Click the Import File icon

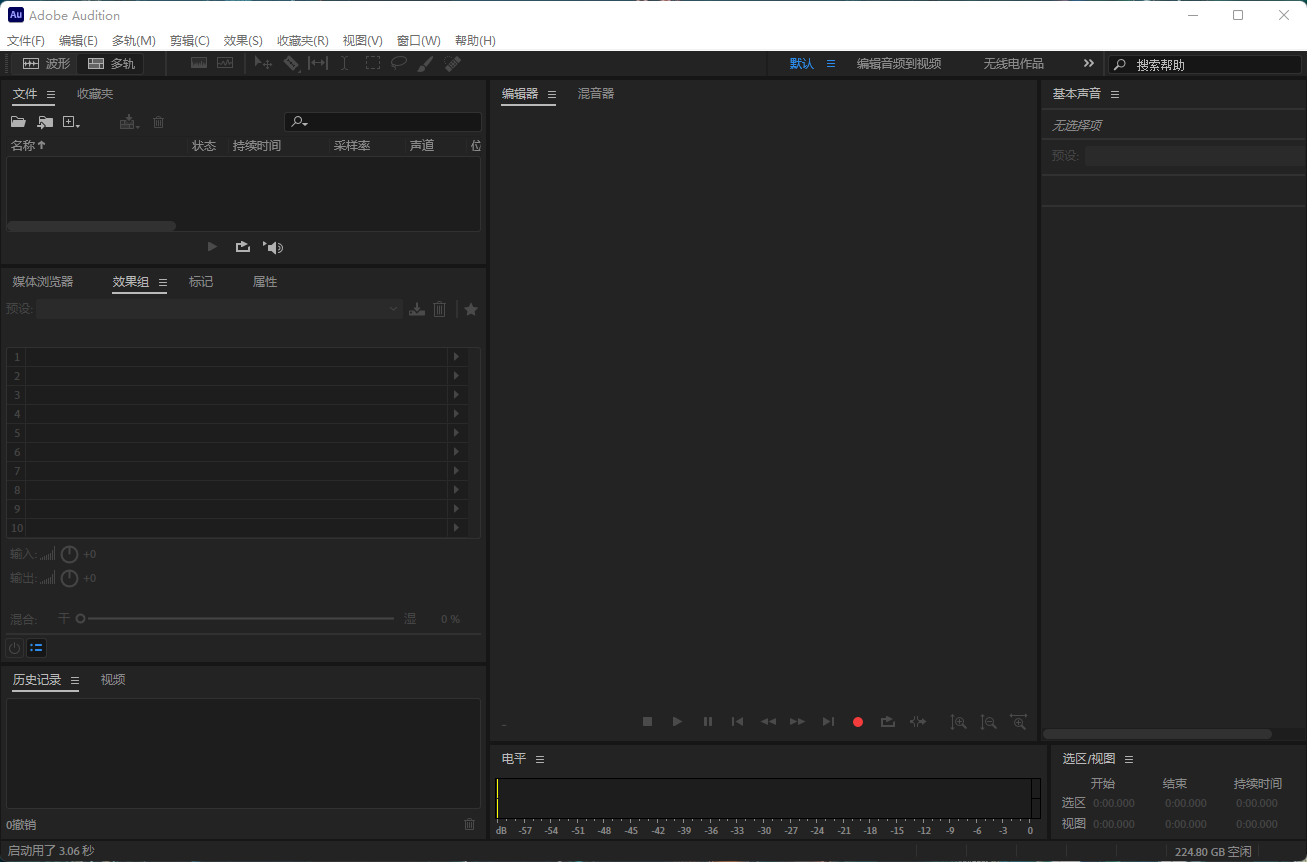click(x=45, y=122)
